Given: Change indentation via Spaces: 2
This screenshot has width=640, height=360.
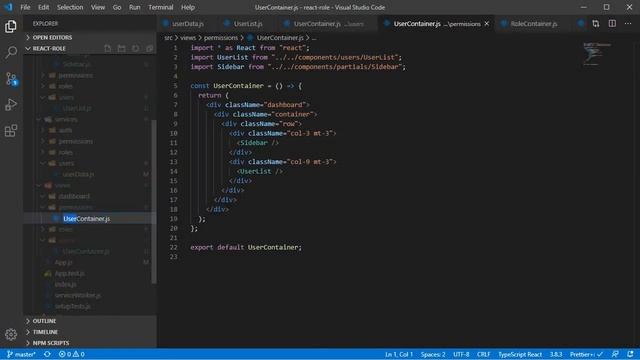Looking at the screenshot, I should (433, 354).
